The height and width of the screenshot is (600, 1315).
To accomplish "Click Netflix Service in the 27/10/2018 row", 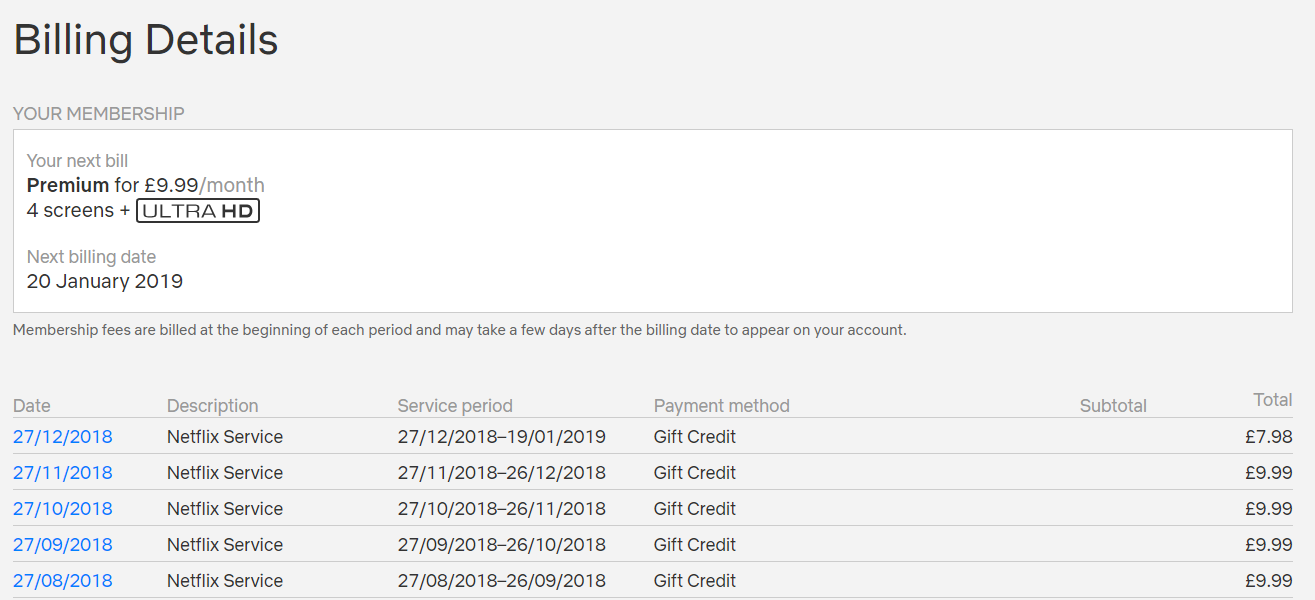I will point(225,509).
